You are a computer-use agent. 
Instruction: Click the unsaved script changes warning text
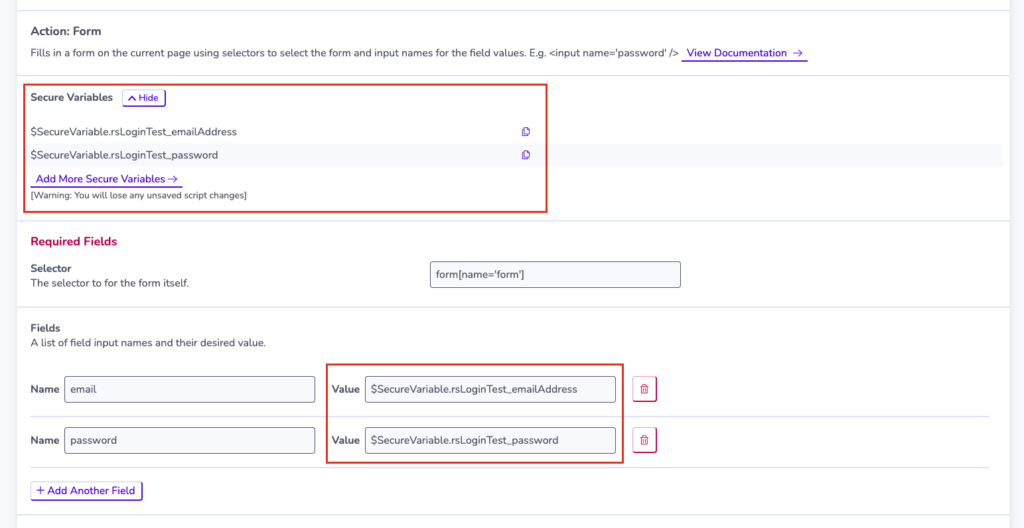pos(138,195)
